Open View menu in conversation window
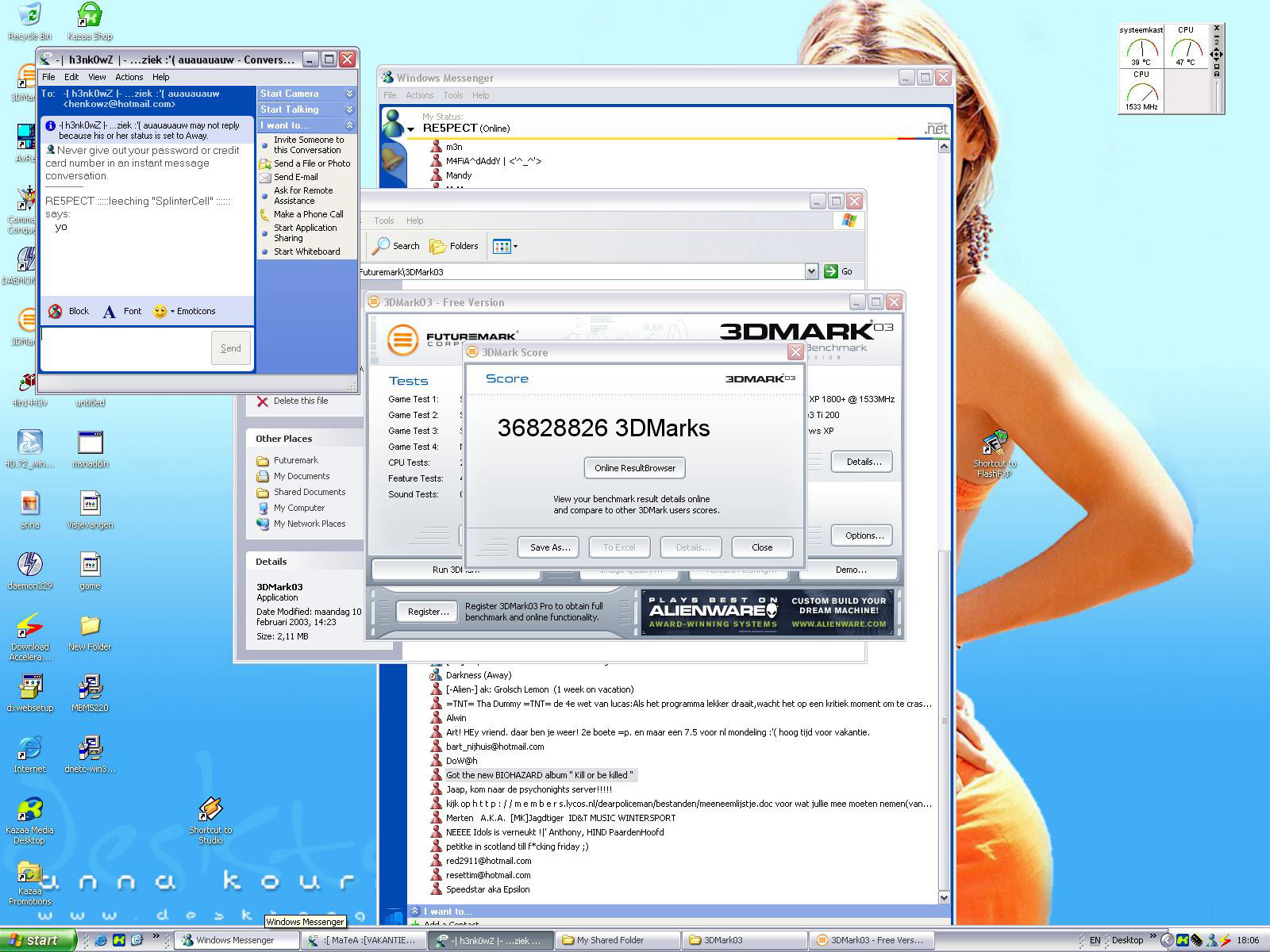This screenshot has height=952, width=1270. [97, 77]
